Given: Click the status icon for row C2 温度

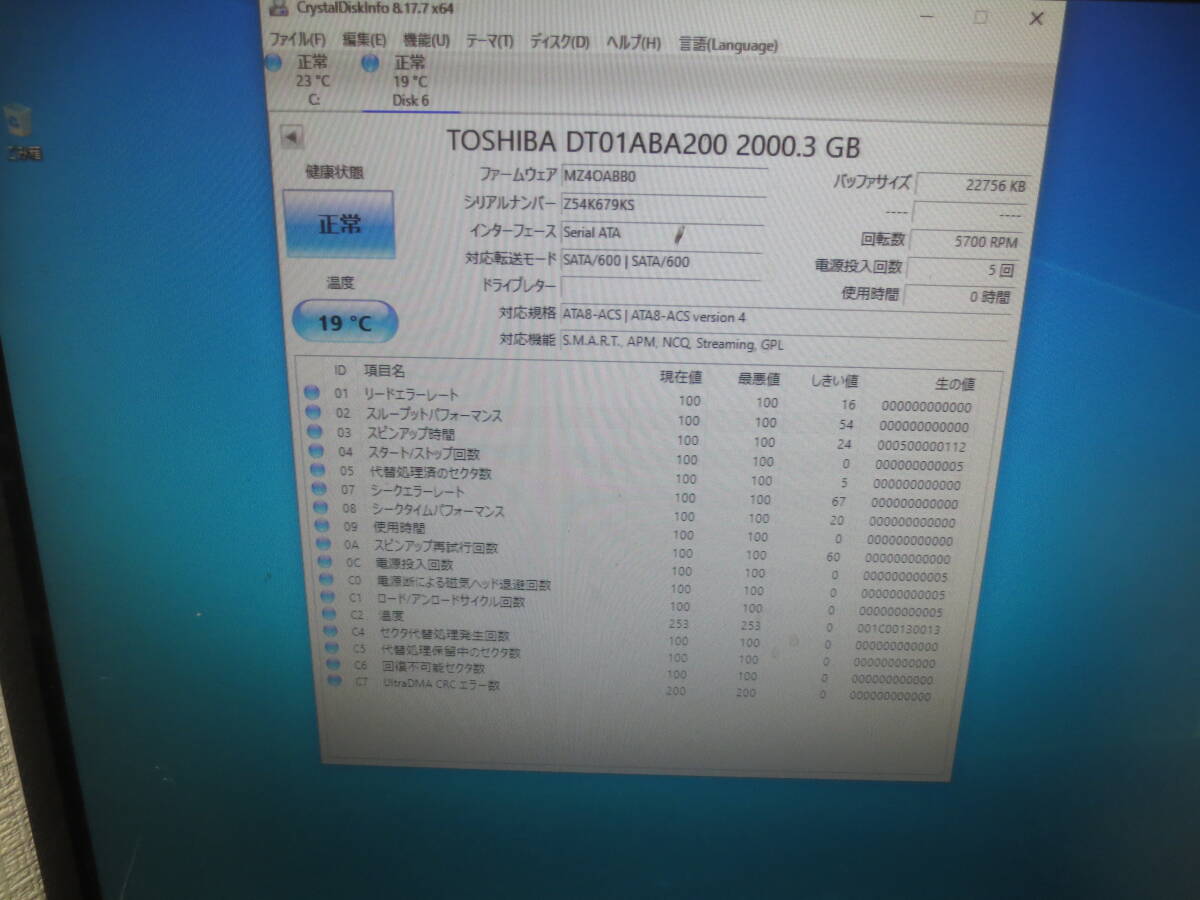Looking at the screenshot, I should click(x=330, y=615).
